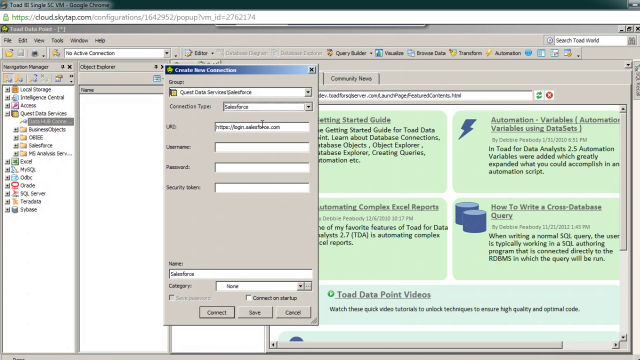Click the open folder icon in main toolbar

coord(9,53)
